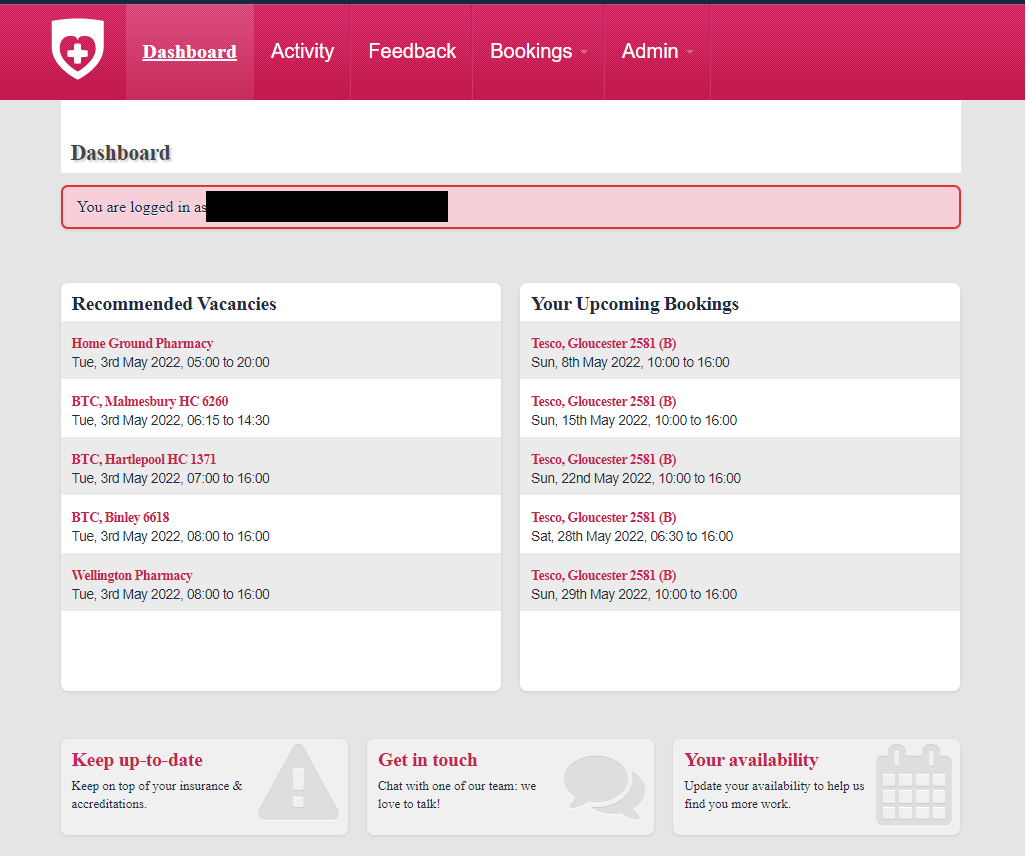The image size is (1026, 856).
Task: Click the Keep up-to-date heading
Action: (137, 760)
